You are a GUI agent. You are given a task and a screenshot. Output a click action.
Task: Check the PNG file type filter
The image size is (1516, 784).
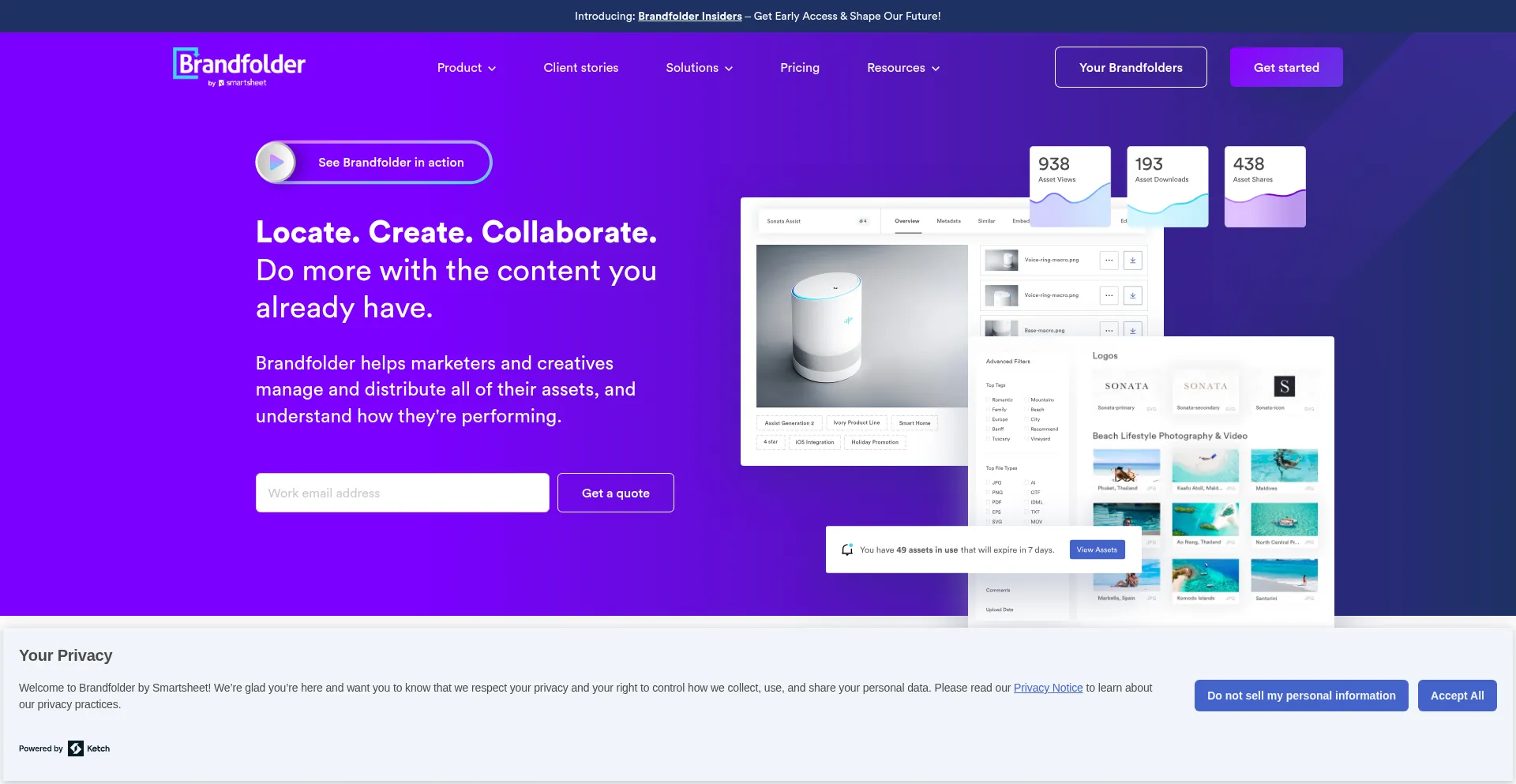point(988,493)
